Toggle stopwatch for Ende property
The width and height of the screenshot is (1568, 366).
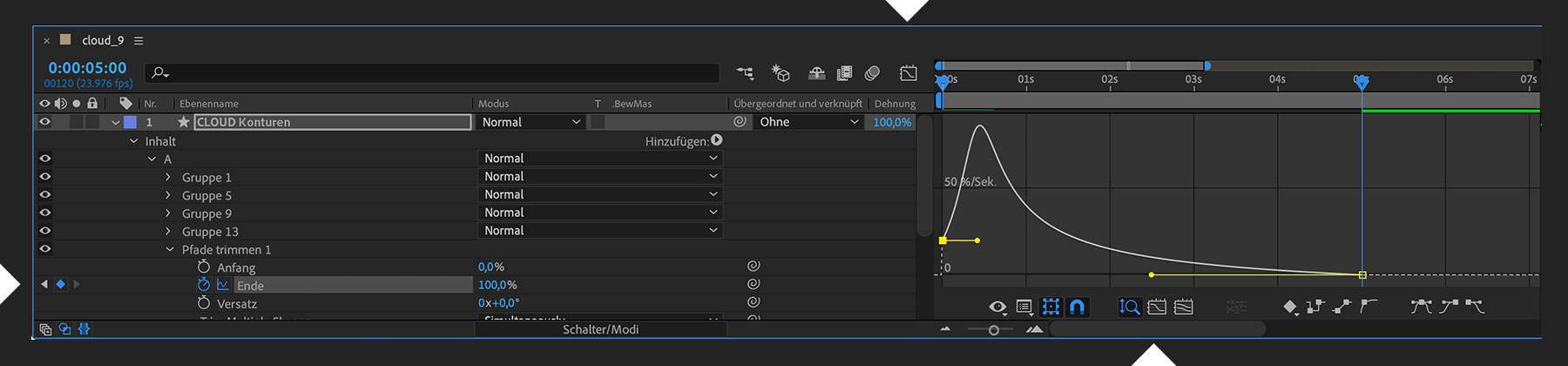coord(204,285)
